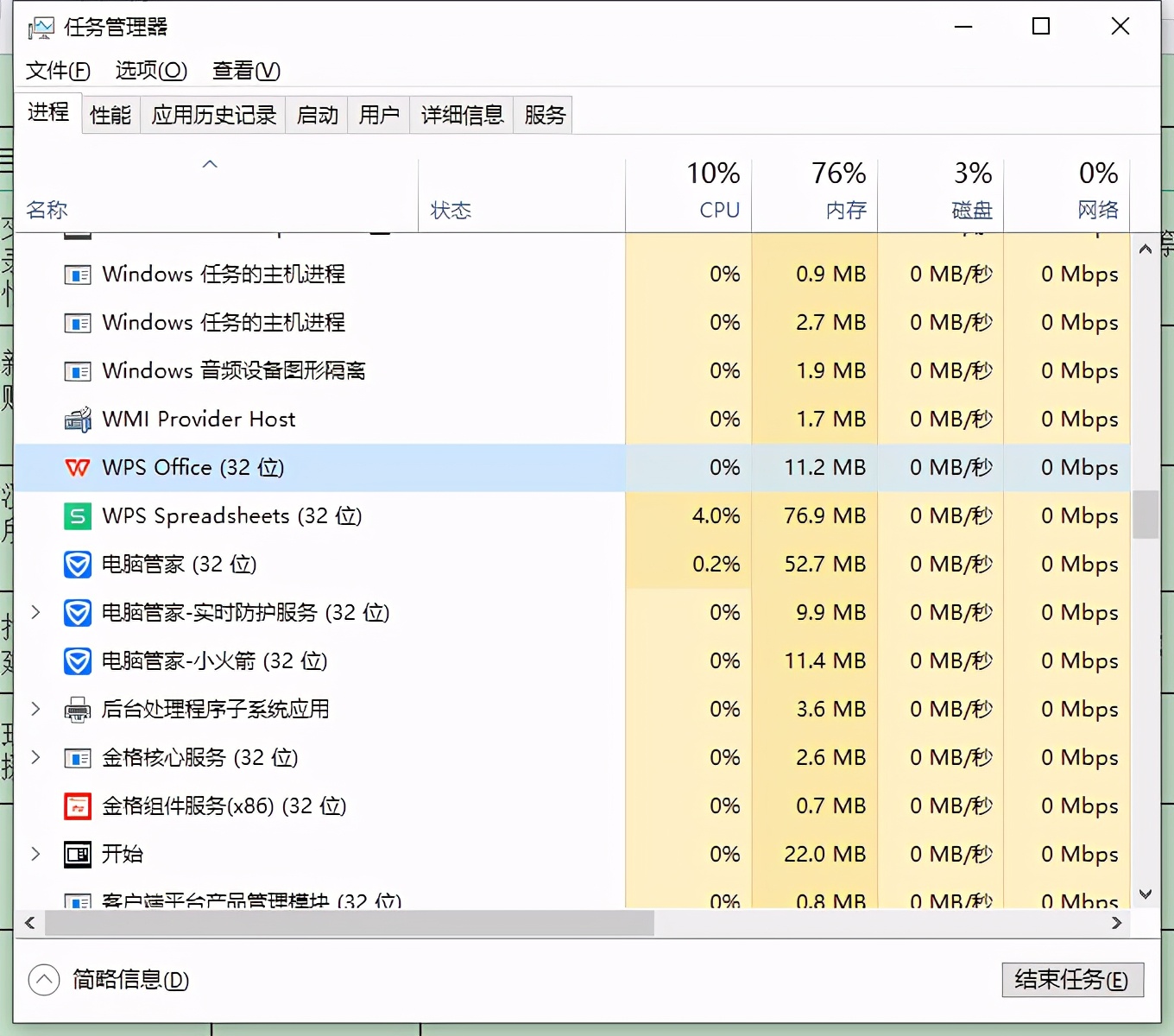1174x1036 pixels.
Task: Select the 进程 tab
Action: tap(48, 112)
